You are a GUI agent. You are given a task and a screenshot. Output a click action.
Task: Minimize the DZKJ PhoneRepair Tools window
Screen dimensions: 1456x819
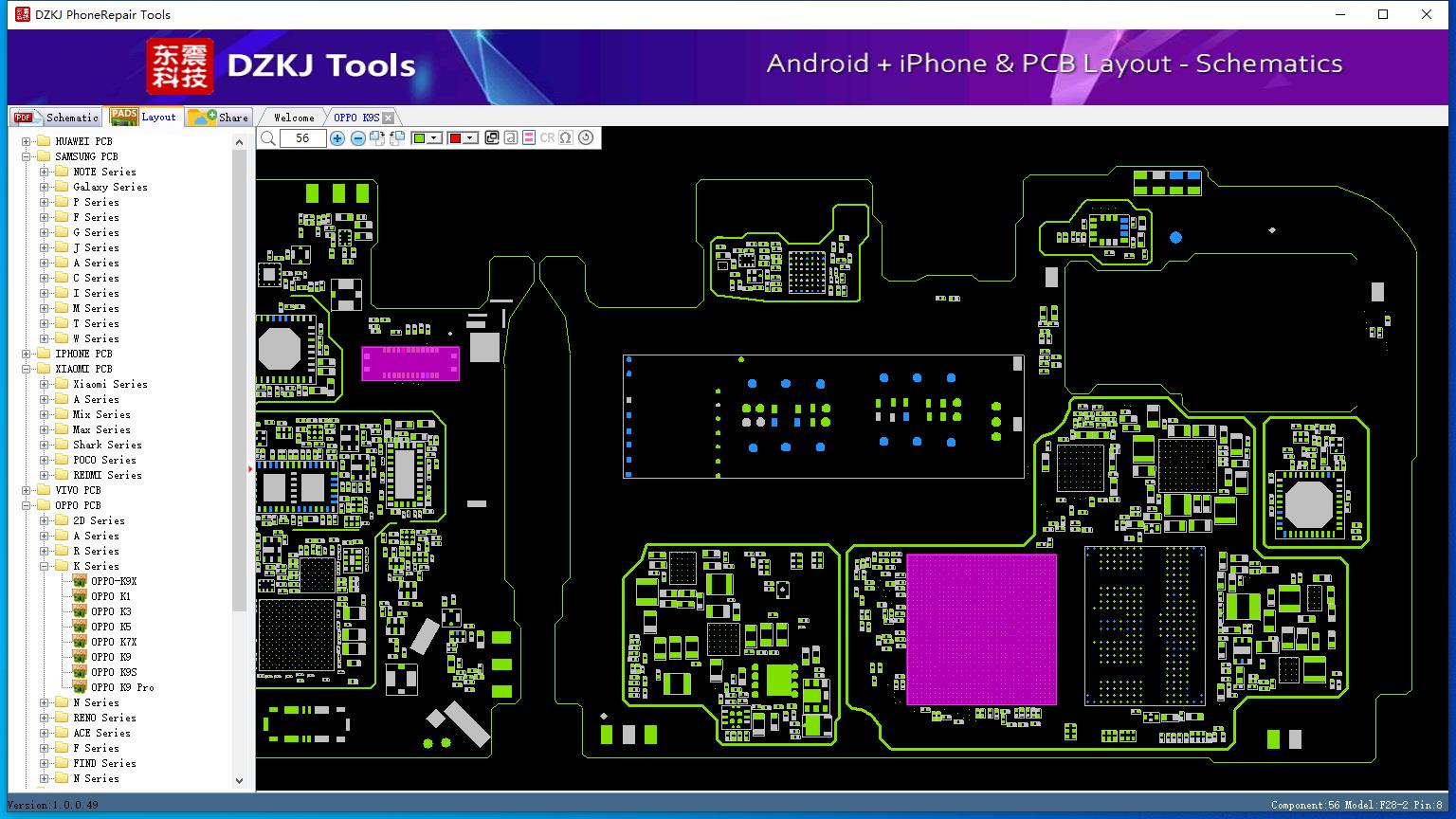coord(1340,14)
